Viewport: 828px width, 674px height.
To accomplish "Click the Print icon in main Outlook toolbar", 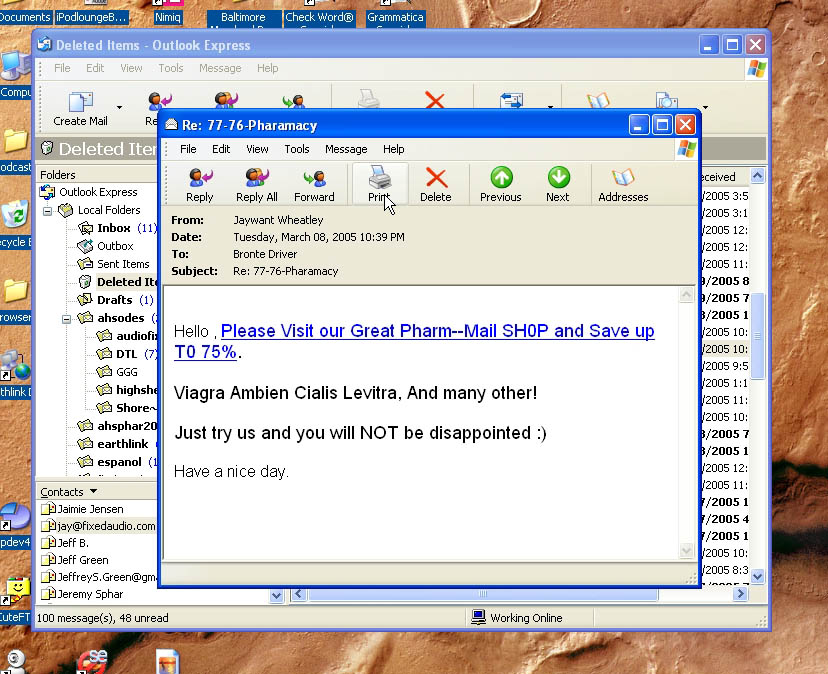I will coord(368,99).
